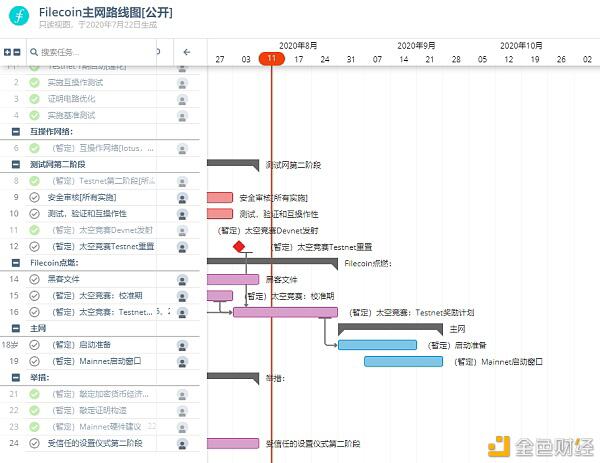Image resolution: width=600 pixels, height=463 pixels.
Task: Open assignee avatar for task row 8
Action: [183, 181]
